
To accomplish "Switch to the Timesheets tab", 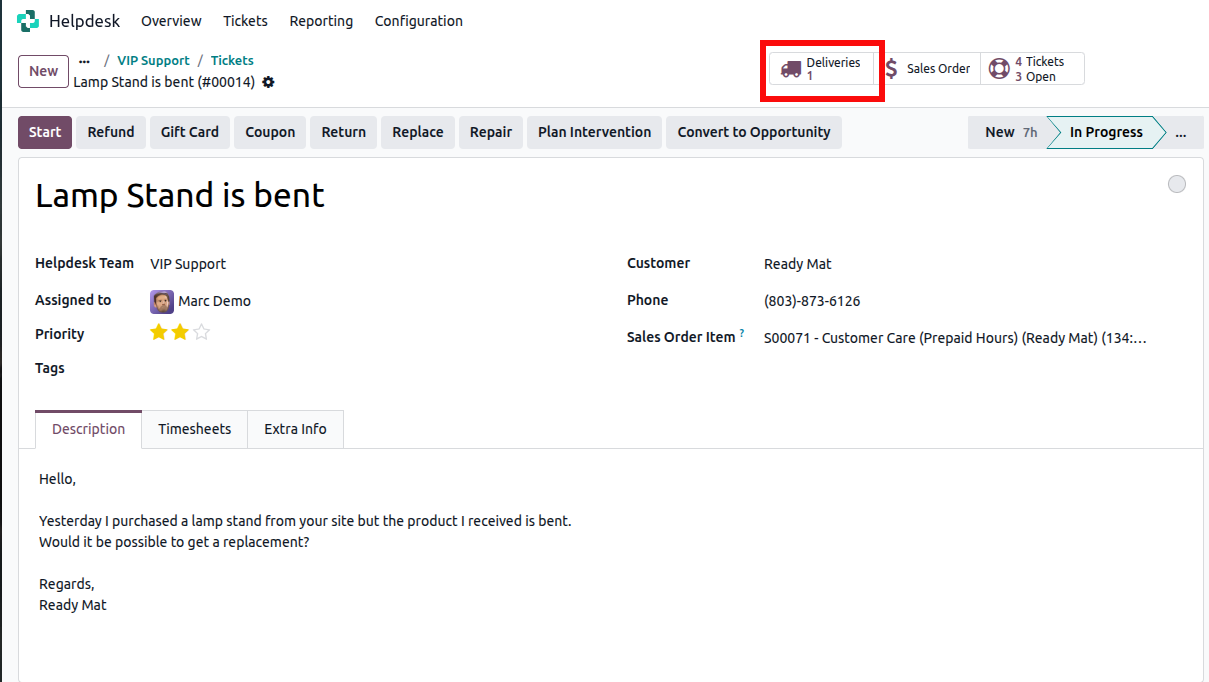I will [x=194, y=429].
